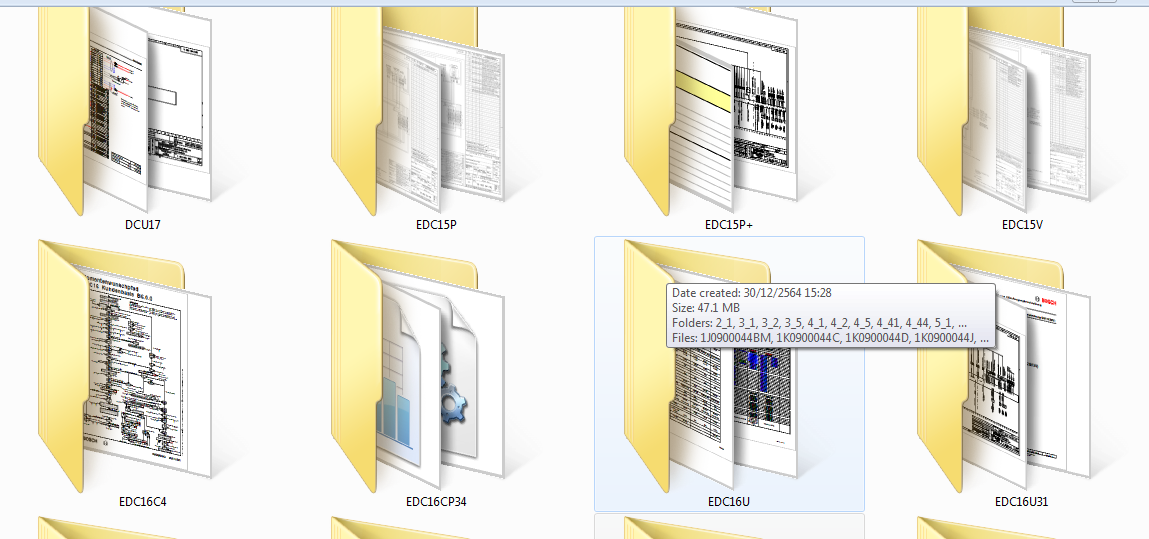
Task: Click the EDC15V folder name
Action: point(1022,225)
